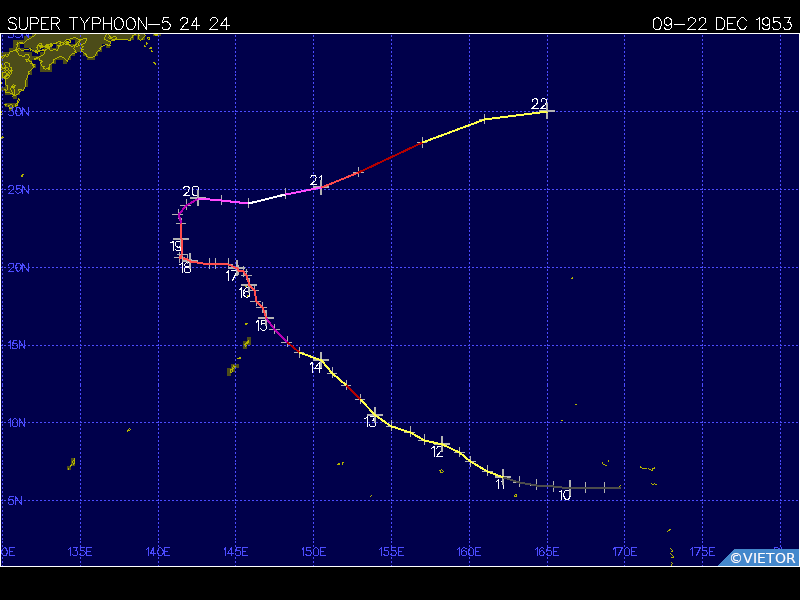Click the 145E longitude label

click(x=236, y=552)
